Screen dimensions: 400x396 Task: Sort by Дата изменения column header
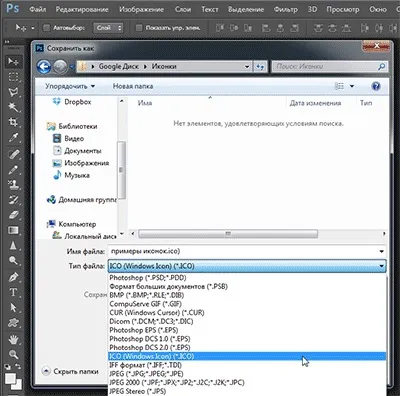point(315,103)
